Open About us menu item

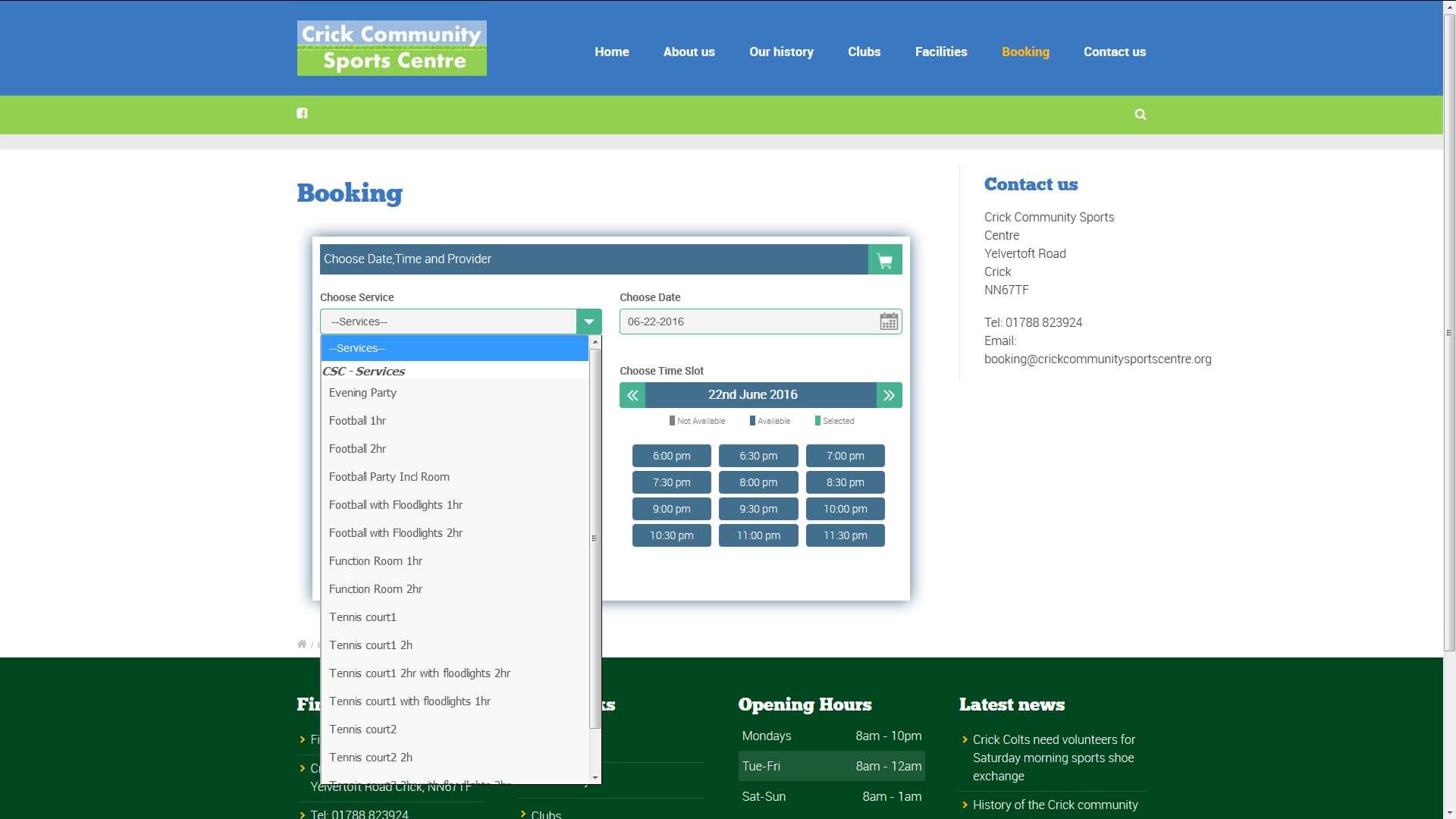click(689, 52)
